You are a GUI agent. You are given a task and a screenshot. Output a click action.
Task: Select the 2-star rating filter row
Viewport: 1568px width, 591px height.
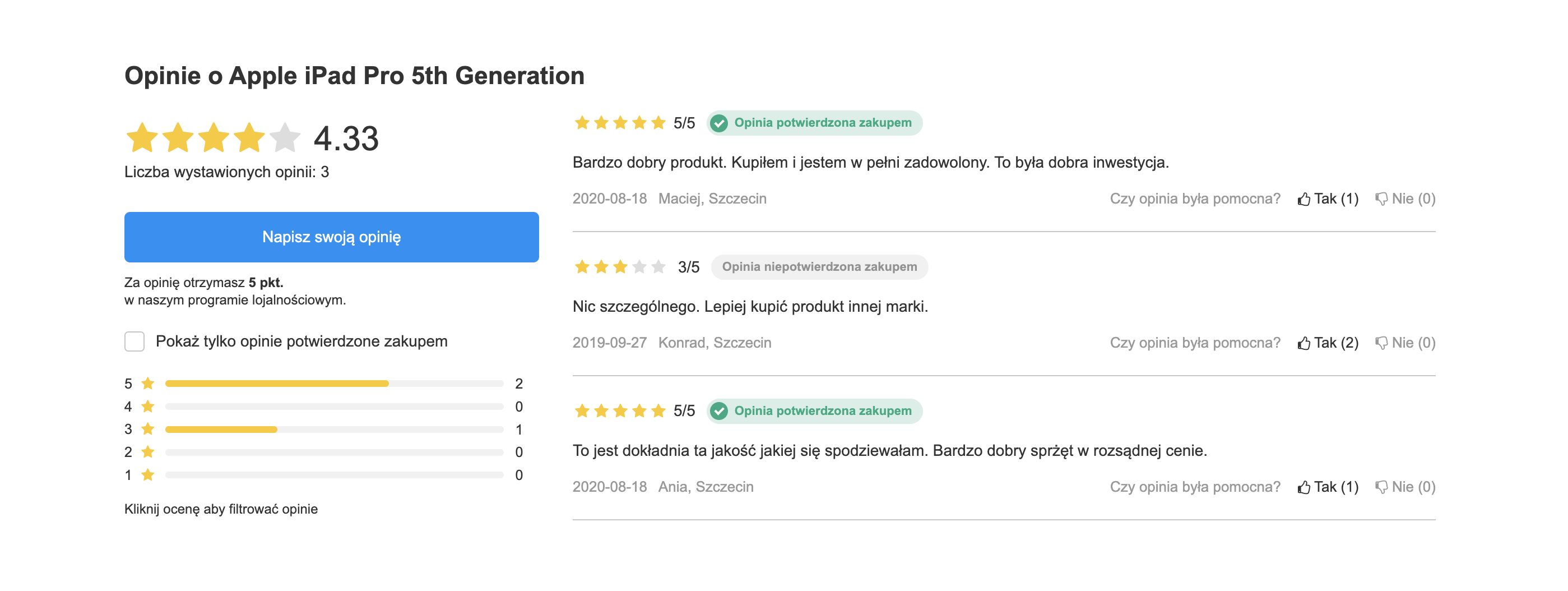tap(323, 452)
